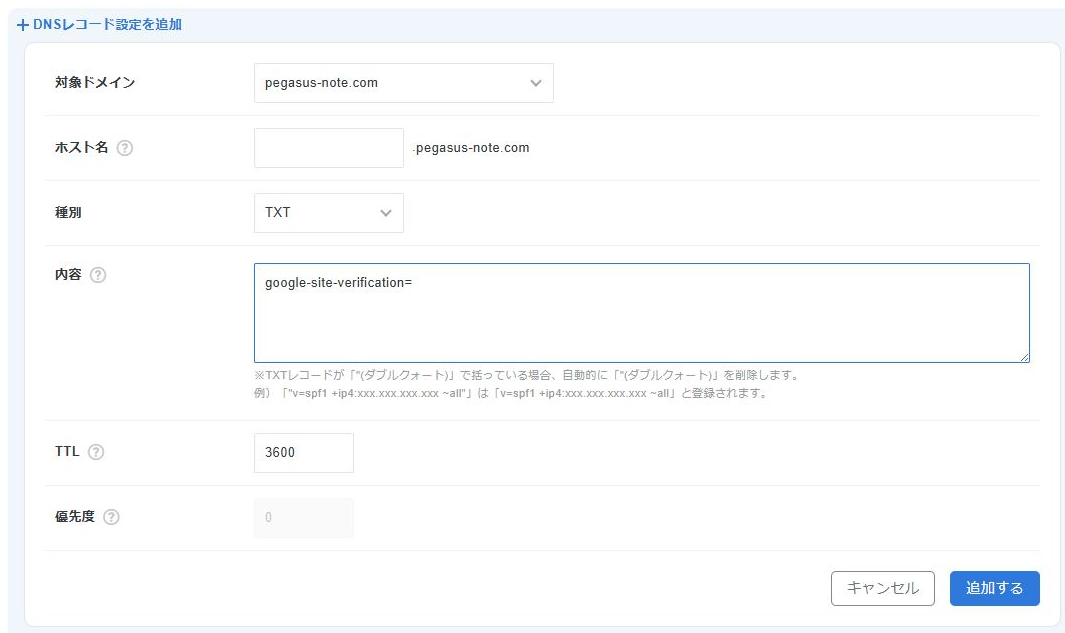Image resolution: width=1065 pixels, height=633 pixels.
Task: Focus the TTL field containing 3600
Action: [x=304, y=453]
